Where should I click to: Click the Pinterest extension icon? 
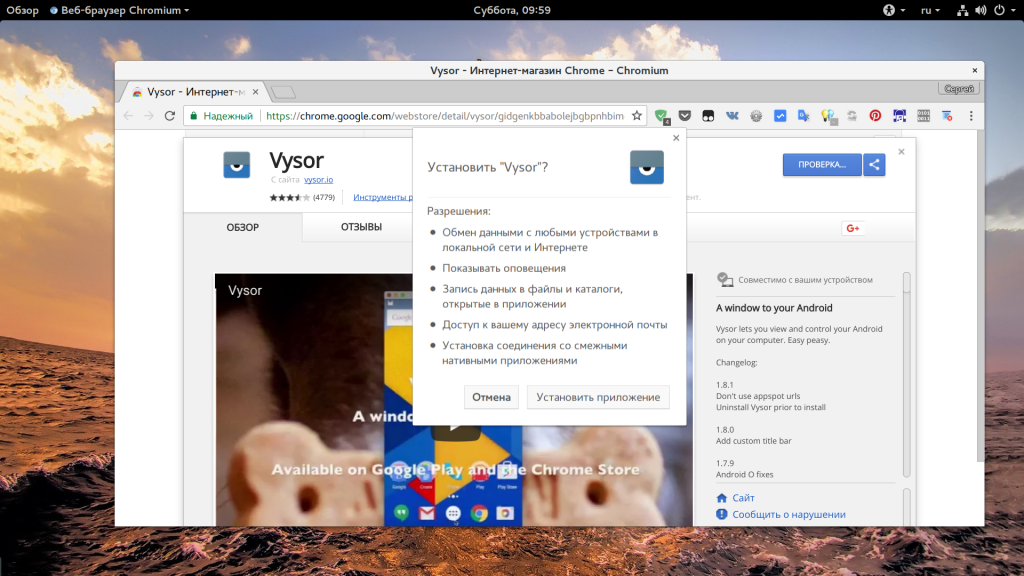click(875, 116)
